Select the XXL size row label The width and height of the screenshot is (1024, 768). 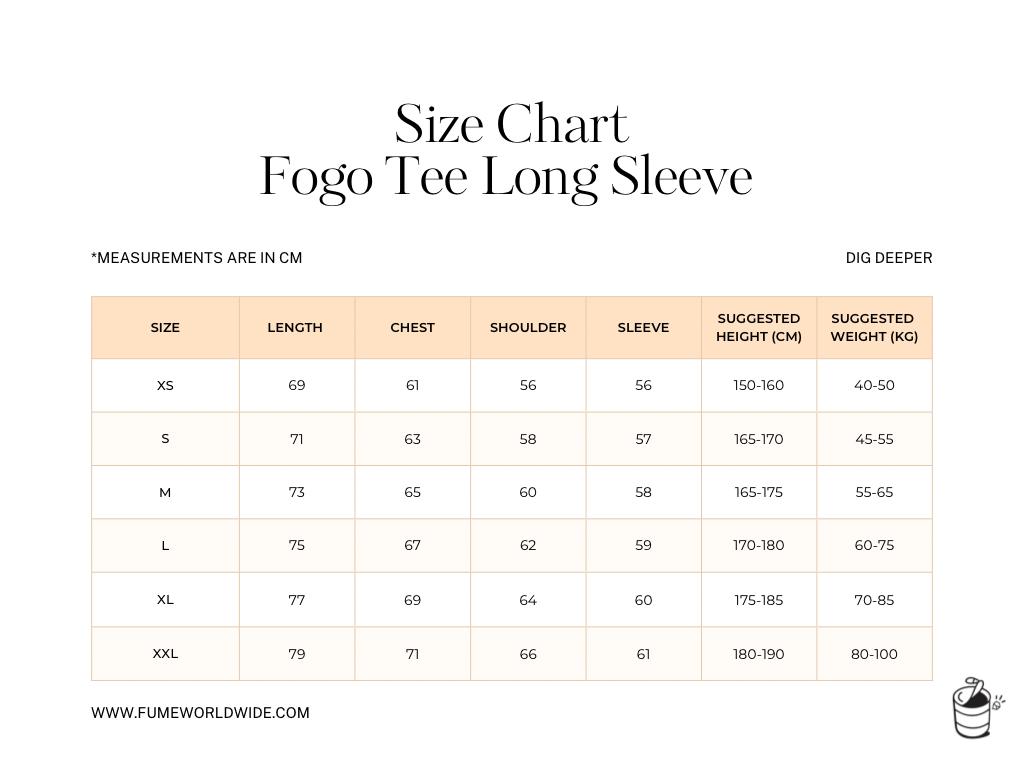pyautogui.click(x=165, y=654)
